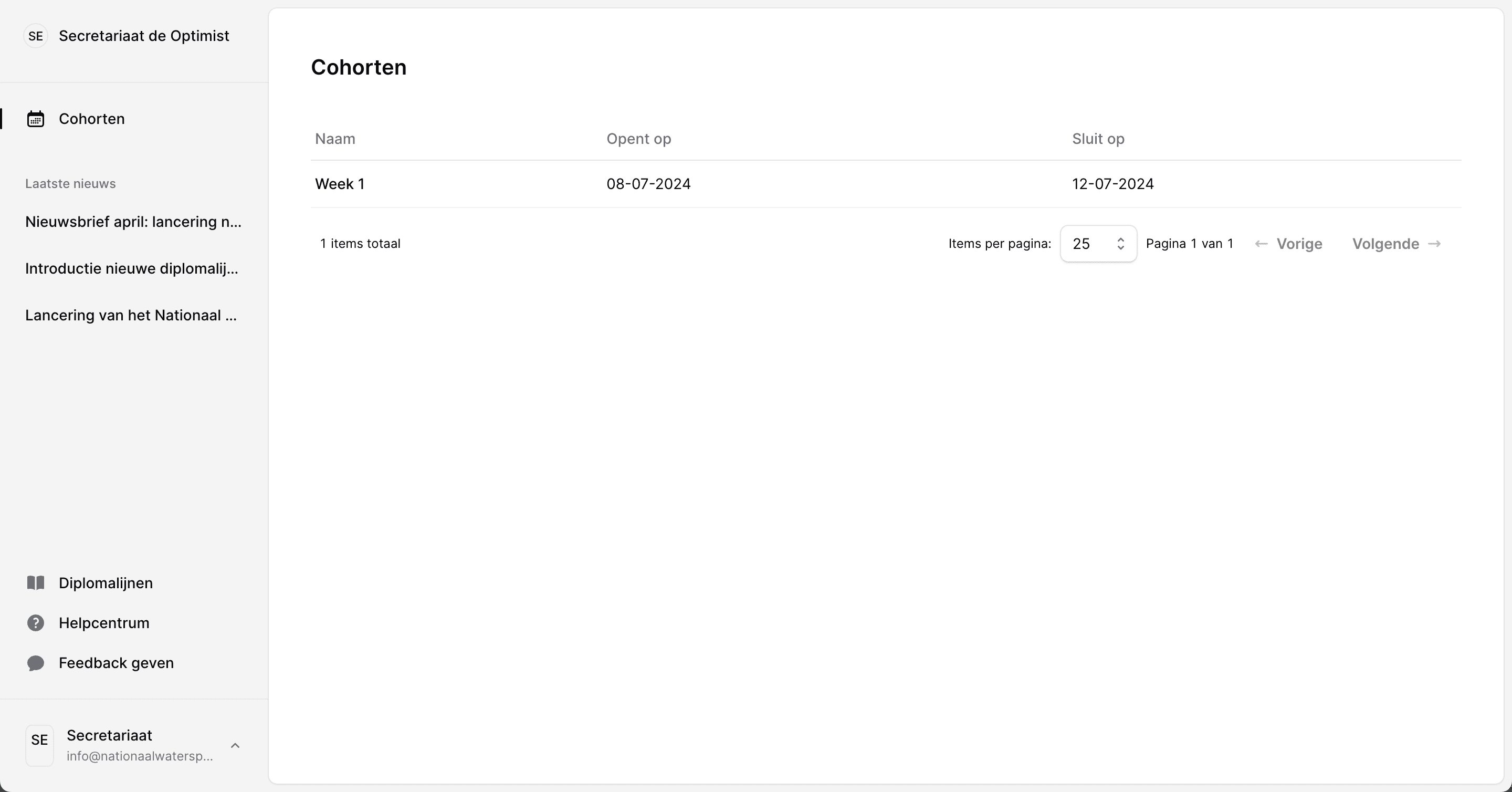The image size is (1512, 792).
Task: Open news item Introductie nieuwe diplomalijnen
Action: click(131, 269)
